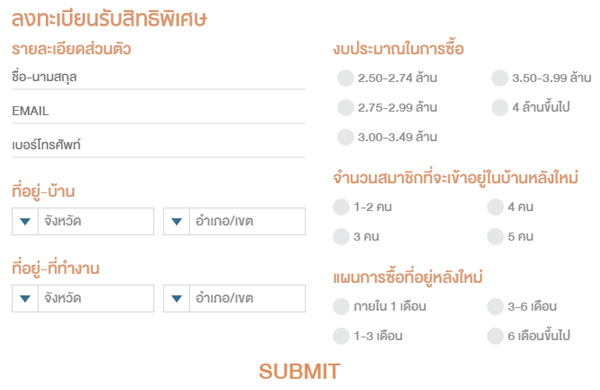Pick the 3-6 เดือน purchase plan
Image resolution: width=600 pixels, height=390 pixels.
[495, 306]
